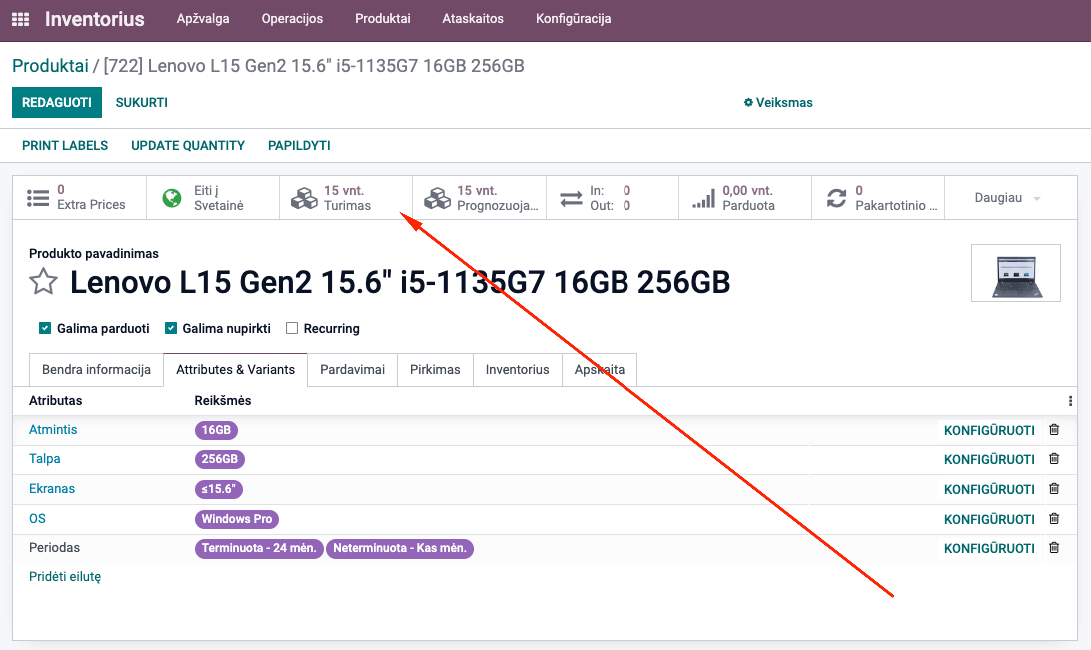Click the Extra Prices list icon
The image size is (1091, 650).
38,198
